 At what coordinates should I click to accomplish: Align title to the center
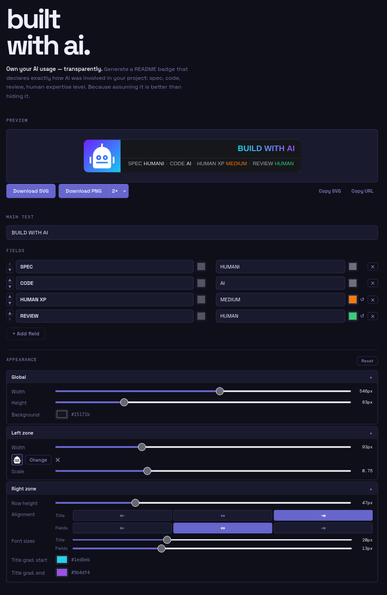(223, 515)
